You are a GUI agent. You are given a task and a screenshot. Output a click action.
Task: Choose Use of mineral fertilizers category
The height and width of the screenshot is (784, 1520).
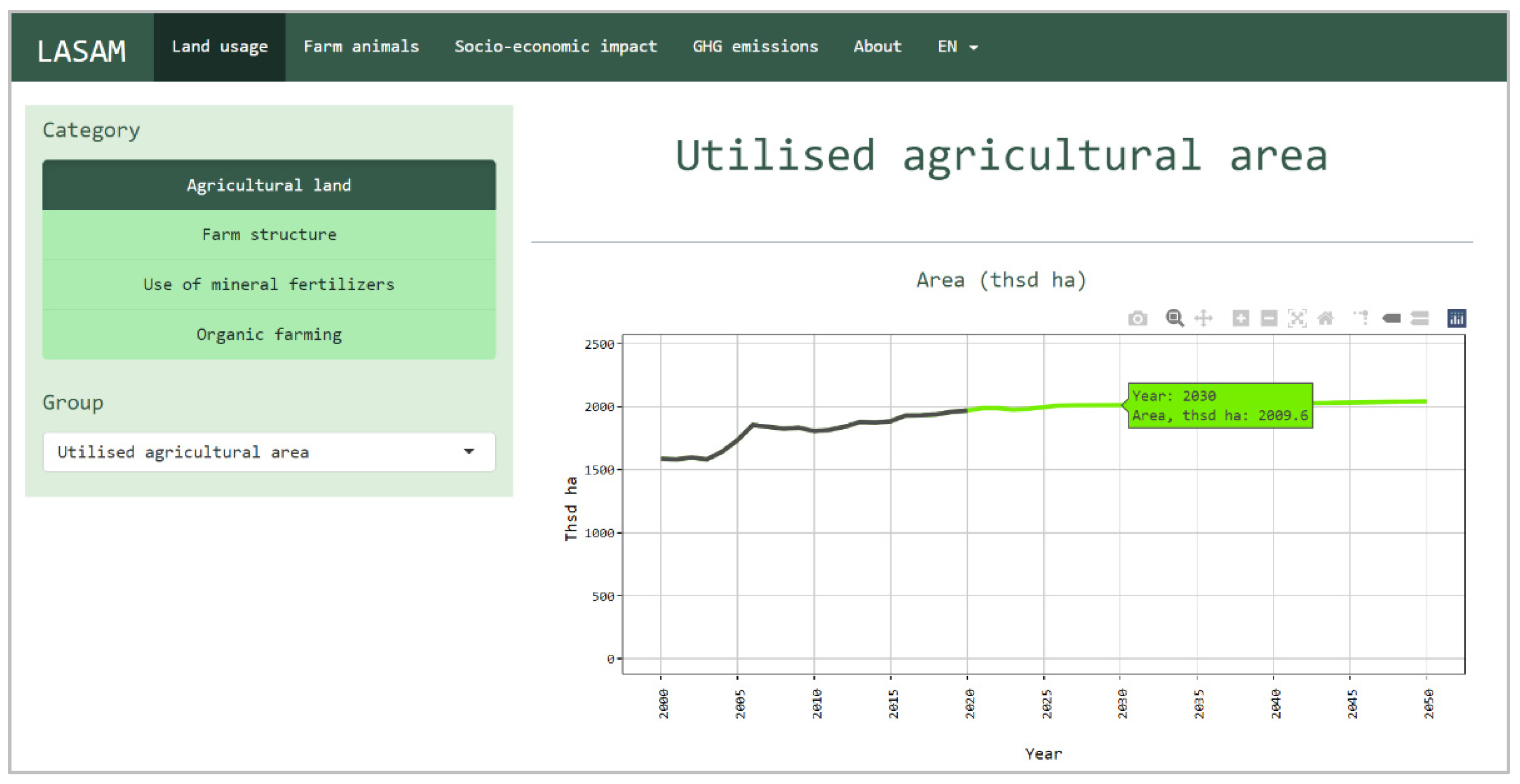(269, 284)
